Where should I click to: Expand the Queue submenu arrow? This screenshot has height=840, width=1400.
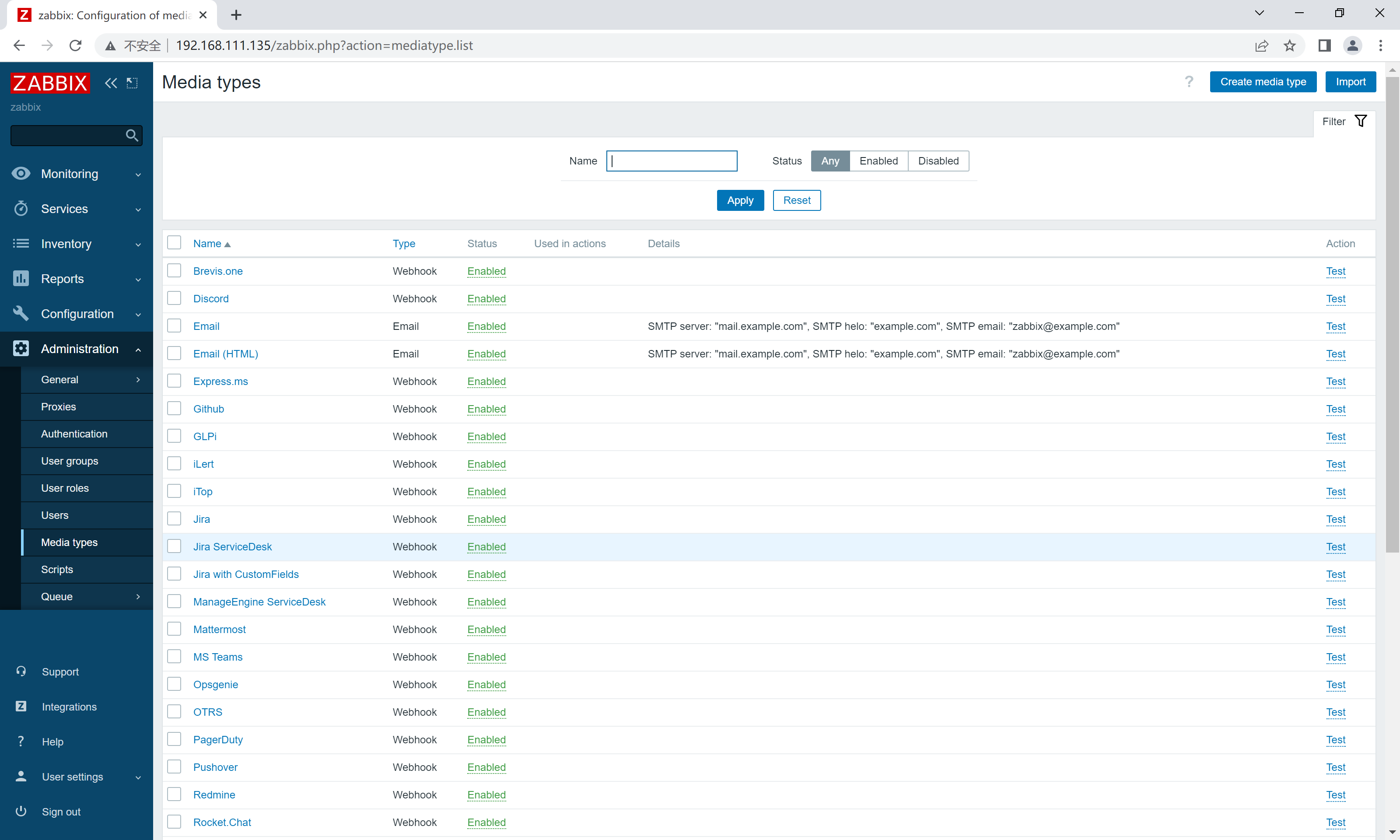click(138, 596)
